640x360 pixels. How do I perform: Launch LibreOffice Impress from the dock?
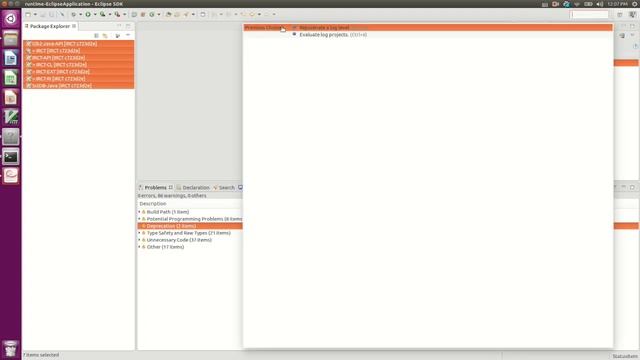[11, 98]
